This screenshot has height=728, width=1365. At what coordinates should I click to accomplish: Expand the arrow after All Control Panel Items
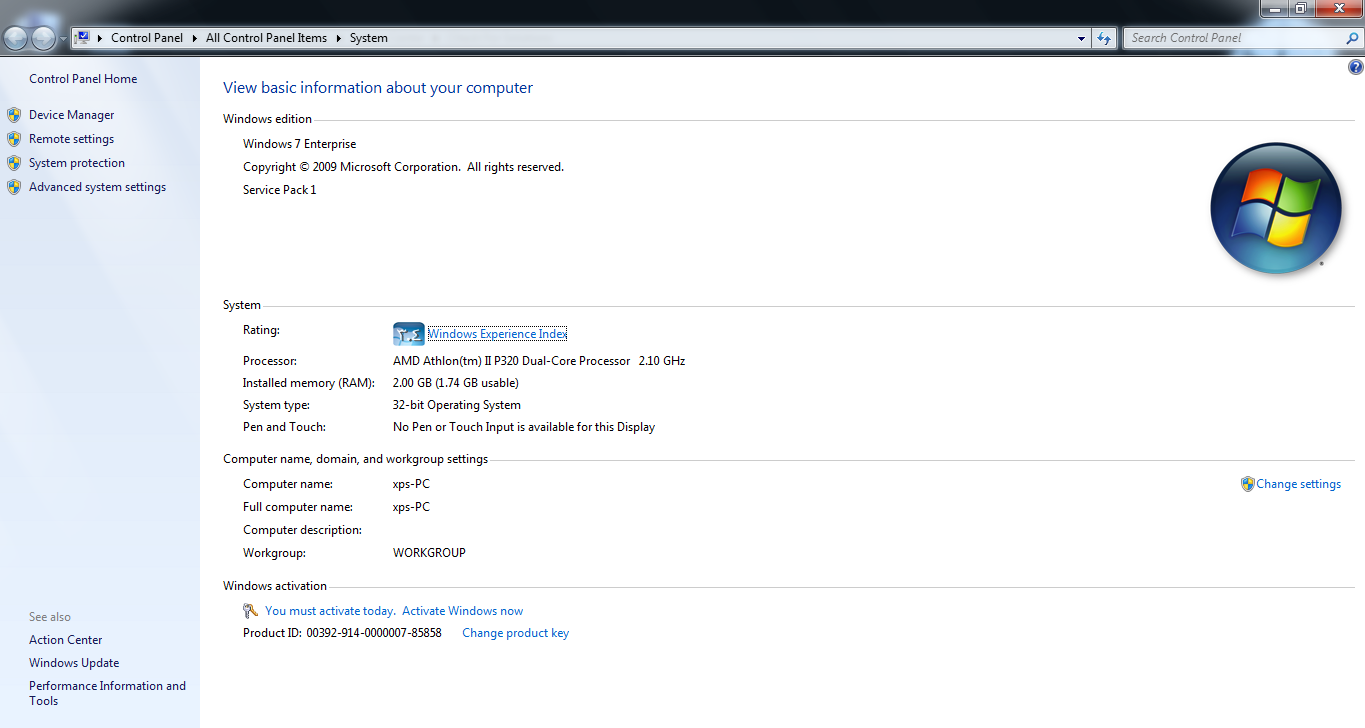tap(338, 38)
